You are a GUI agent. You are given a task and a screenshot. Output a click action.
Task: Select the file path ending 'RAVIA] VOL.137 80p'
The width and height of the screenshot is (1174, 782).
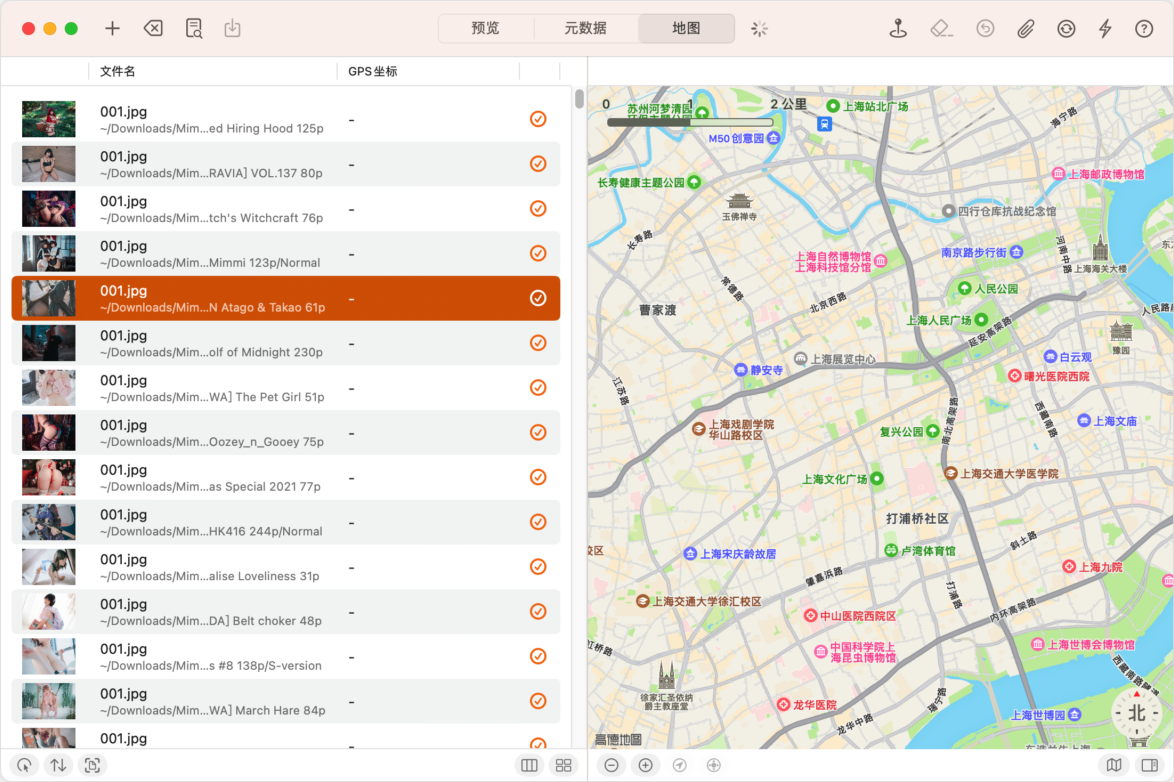pos(211,173)
